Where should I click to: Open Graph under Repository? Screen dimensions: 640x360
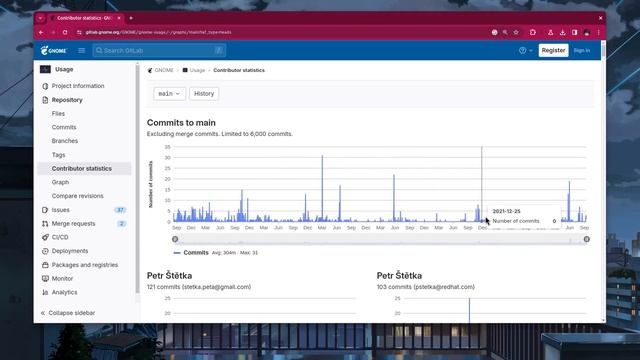tap(60, 182)
